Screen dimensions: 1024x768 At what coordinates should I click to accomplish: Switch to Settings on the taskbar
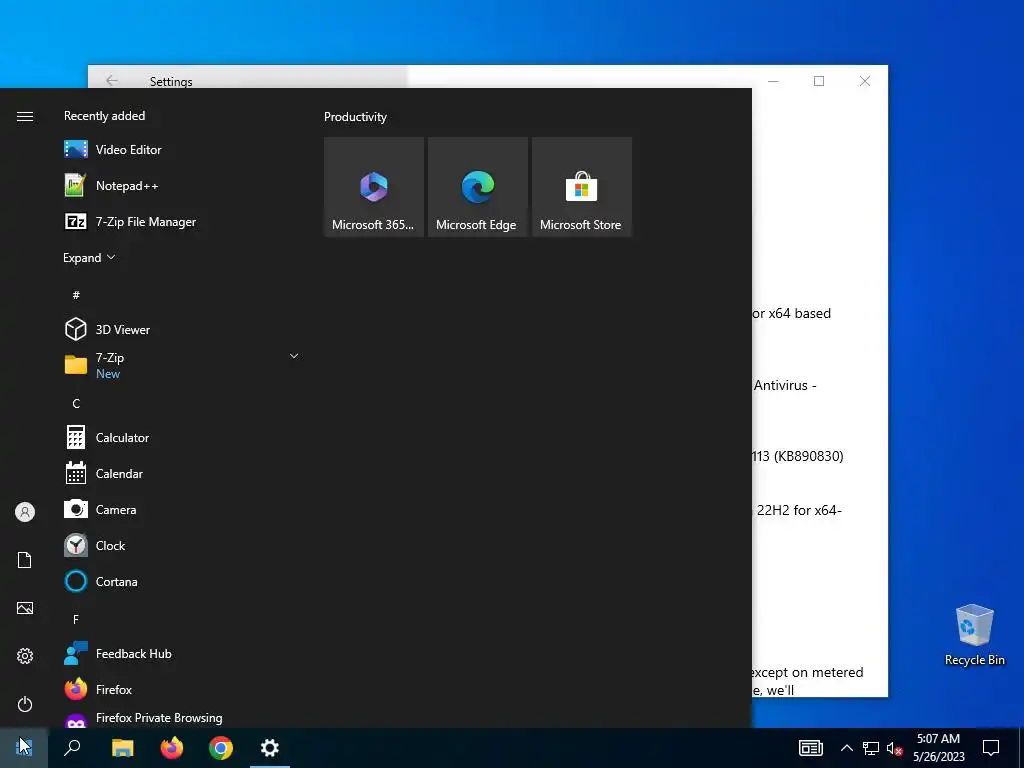(270, 748)
